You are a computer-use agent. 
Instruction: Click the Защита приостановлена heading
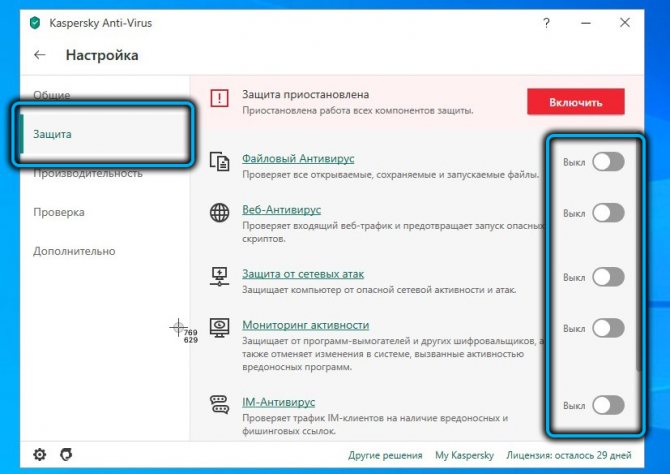306,94
